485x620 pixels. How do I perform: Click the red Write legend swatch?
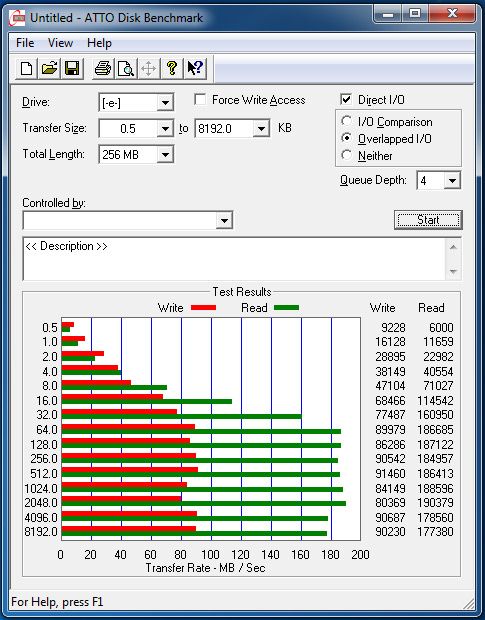(203, 307)
